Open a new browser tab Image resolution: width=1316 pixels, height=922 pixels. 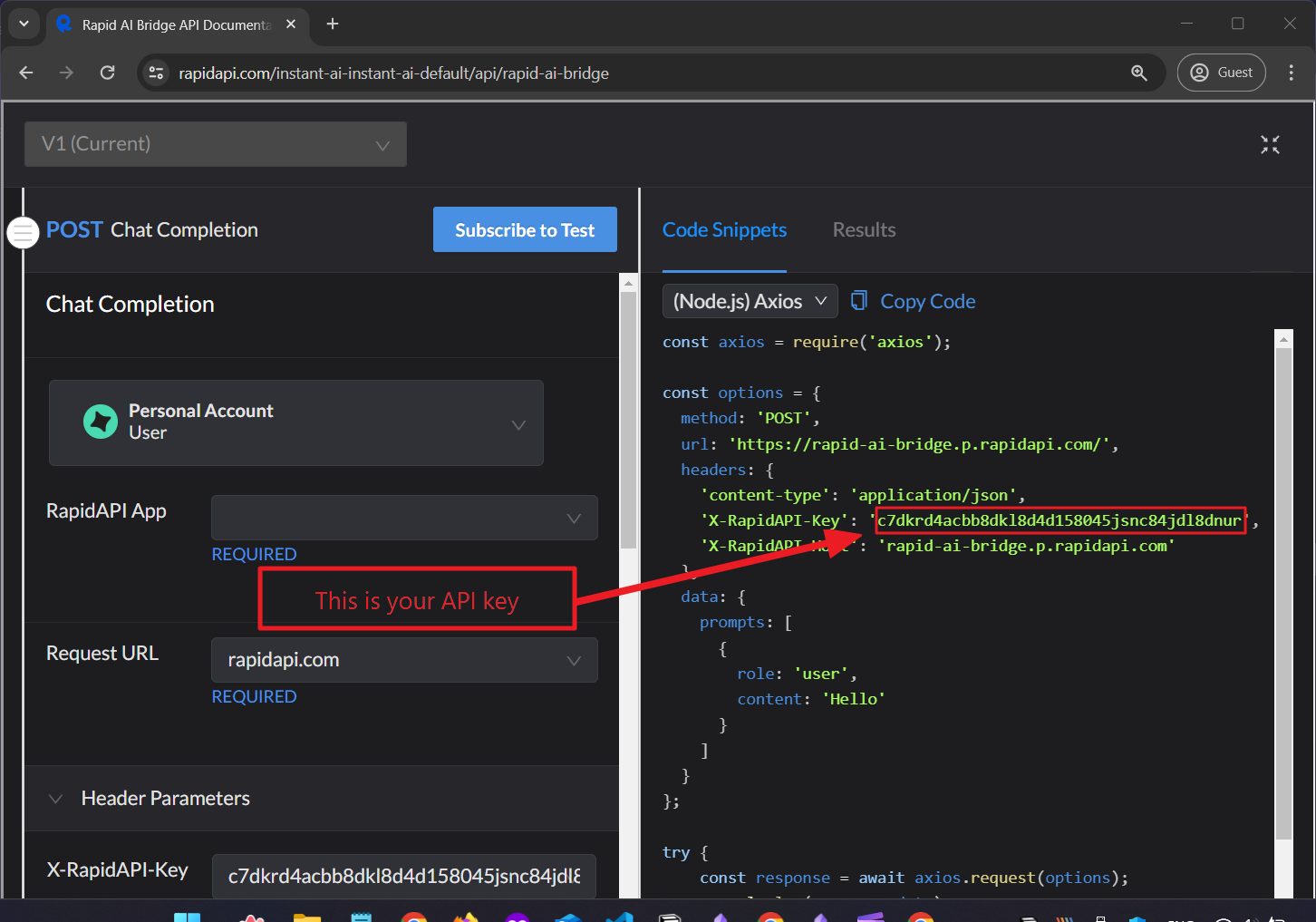pos(333,24)
